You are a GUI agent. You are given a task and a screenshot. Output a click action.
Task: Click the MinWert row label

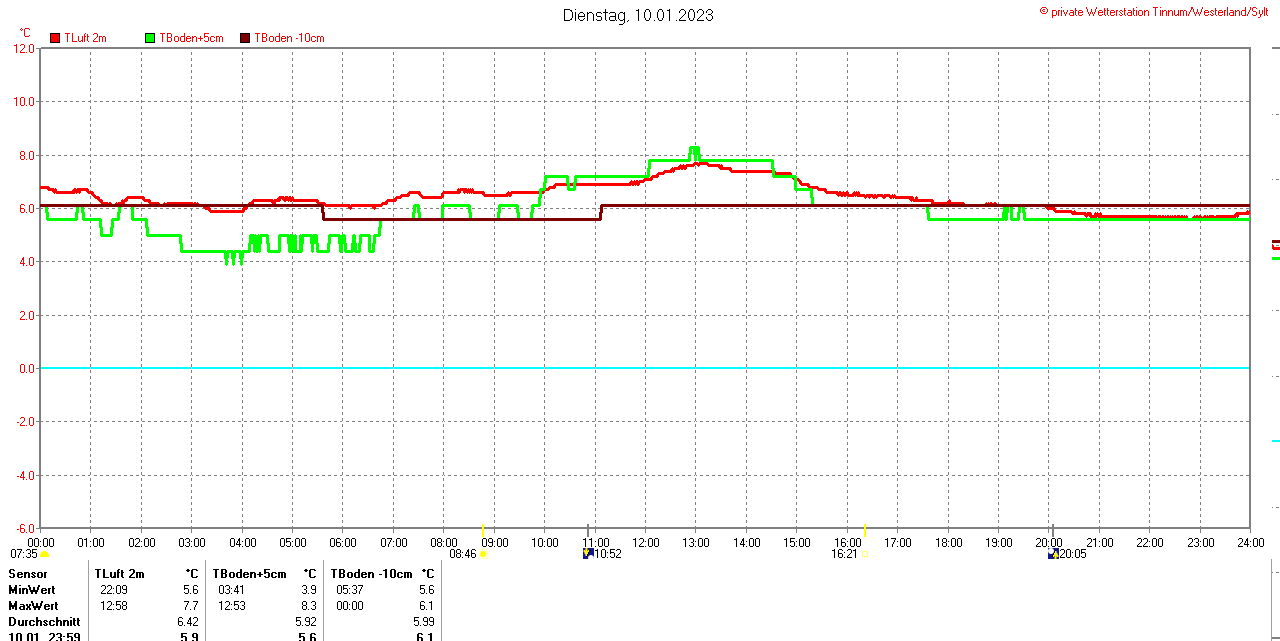coord(33,590)
